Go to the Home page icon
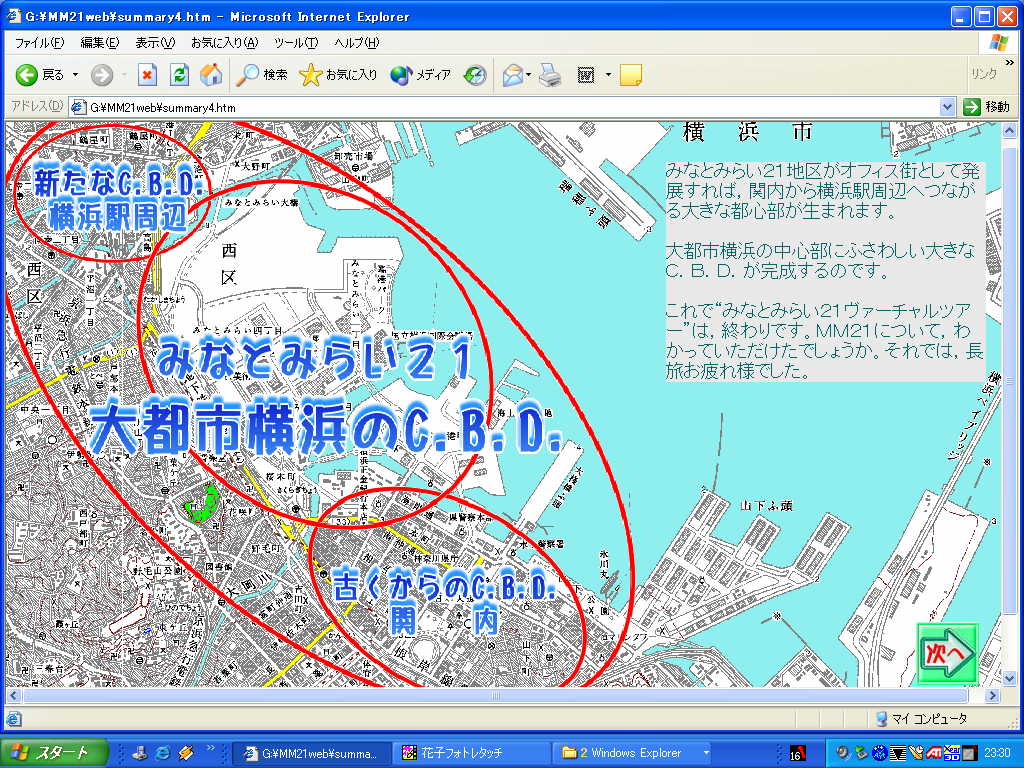Viewport: 1024px width, 768px height. tap(210, 75)
